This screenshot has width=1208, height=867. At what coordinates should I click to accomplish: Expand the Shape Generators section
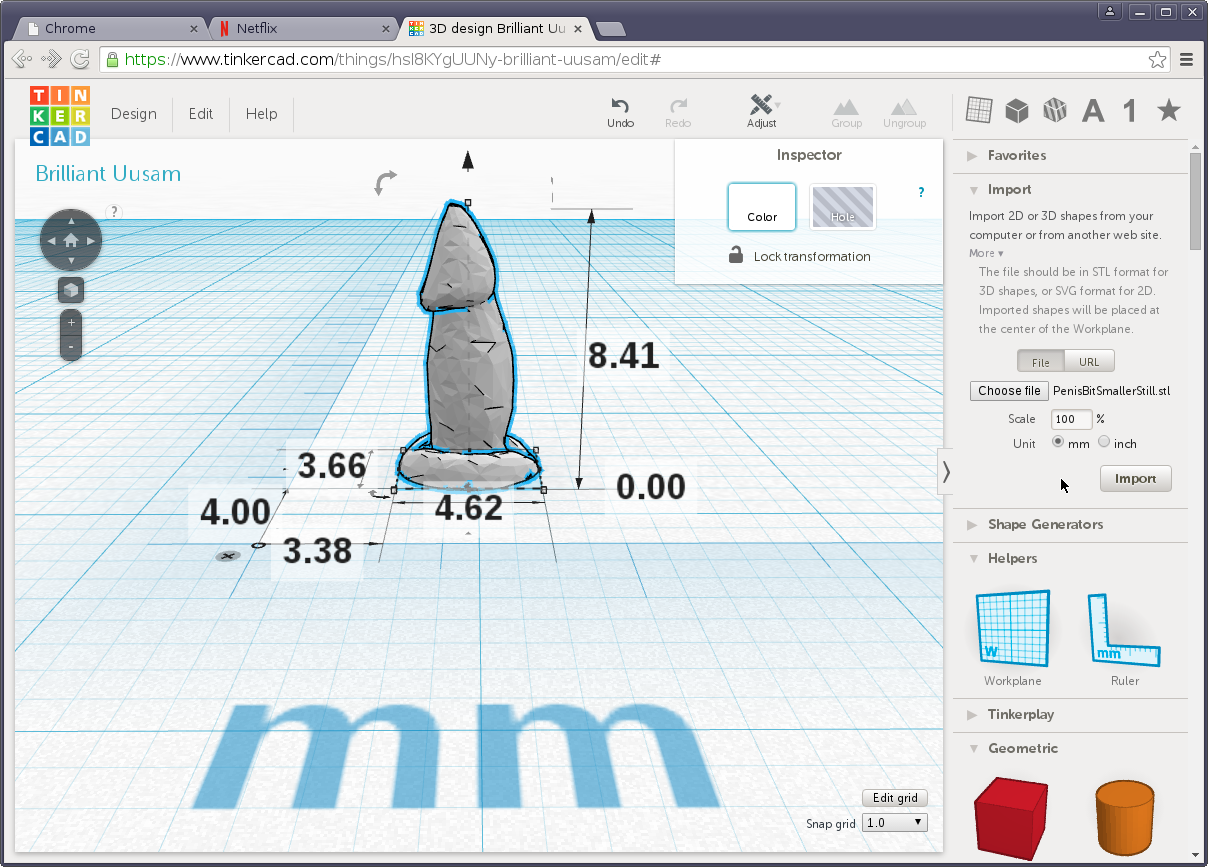tap(1045, 524)
